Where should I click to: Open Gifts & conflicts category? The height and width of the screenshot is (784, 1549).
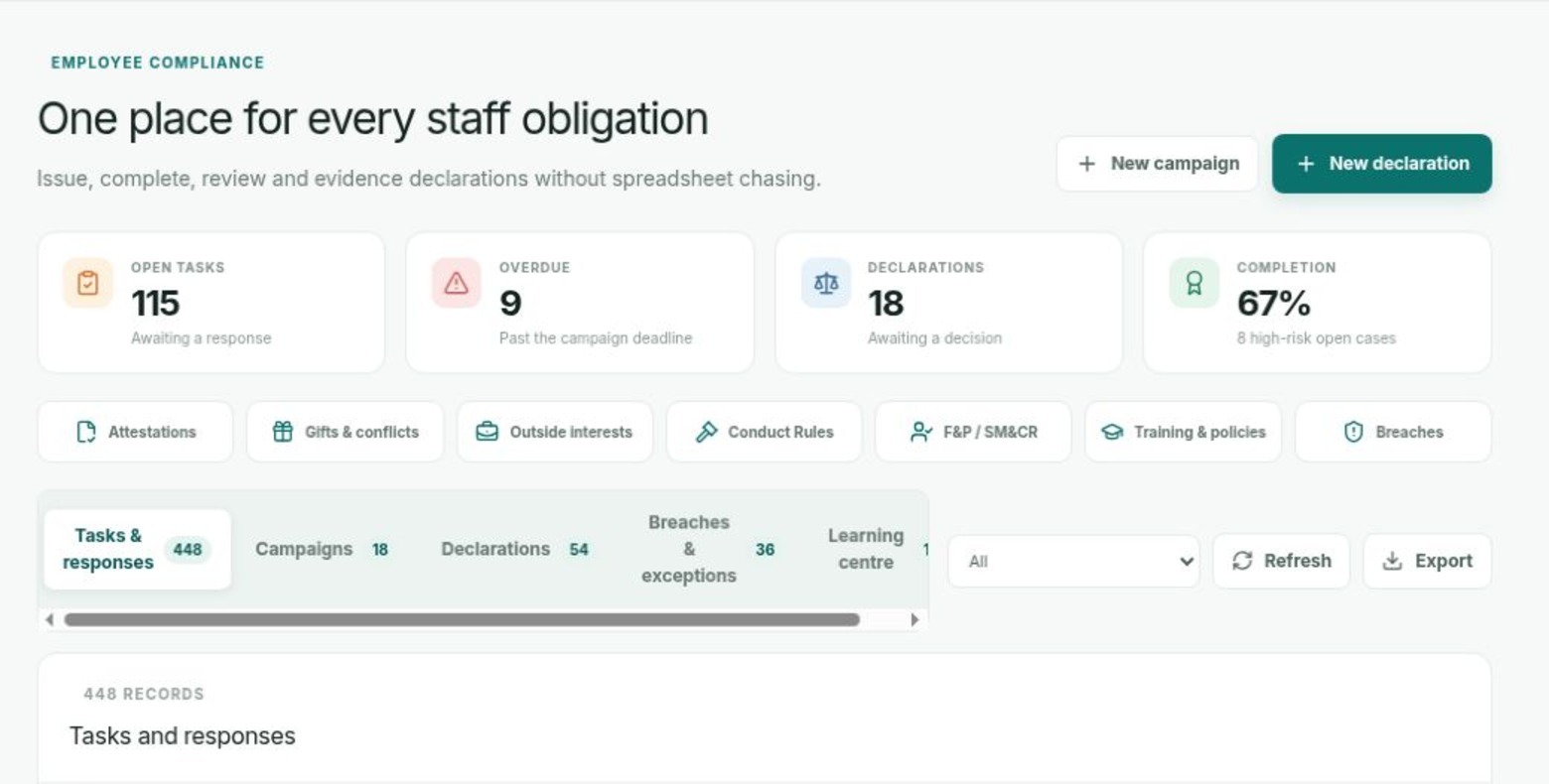pyautogui.click(x=345, y=432)
